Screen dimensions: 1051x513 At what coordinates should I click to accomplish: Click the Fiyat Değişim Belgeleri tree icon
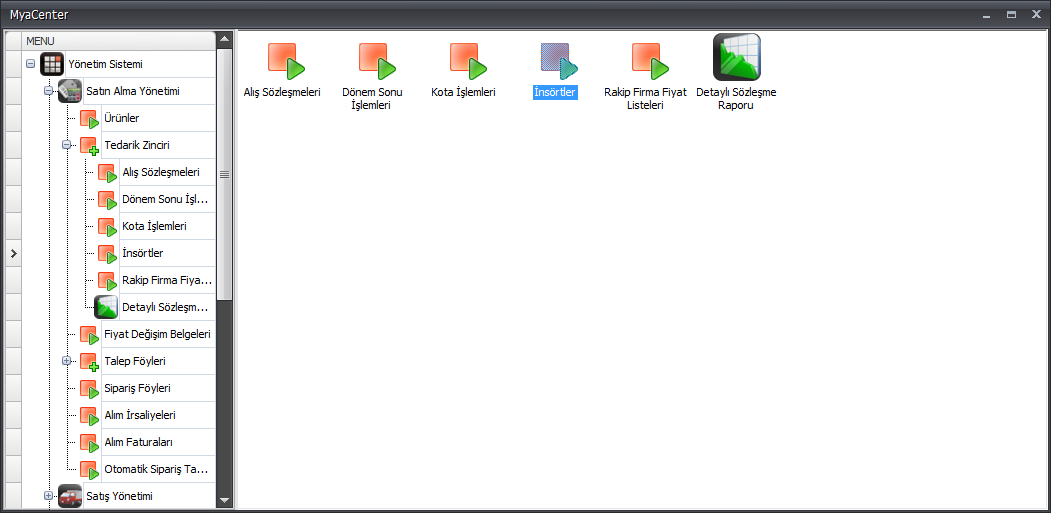point(89,335)
